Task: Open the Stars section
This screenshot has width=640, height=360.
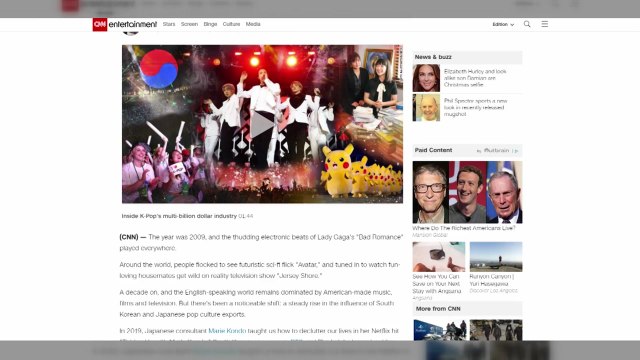Action: click(x=169, y=24)
